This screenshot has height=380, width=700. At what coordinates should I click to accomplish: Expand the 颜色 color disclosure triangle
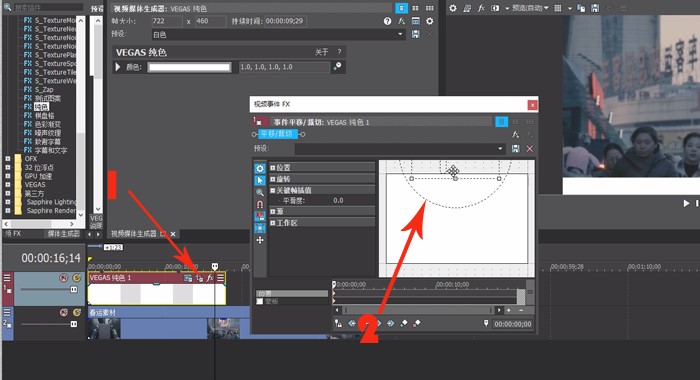118,67
